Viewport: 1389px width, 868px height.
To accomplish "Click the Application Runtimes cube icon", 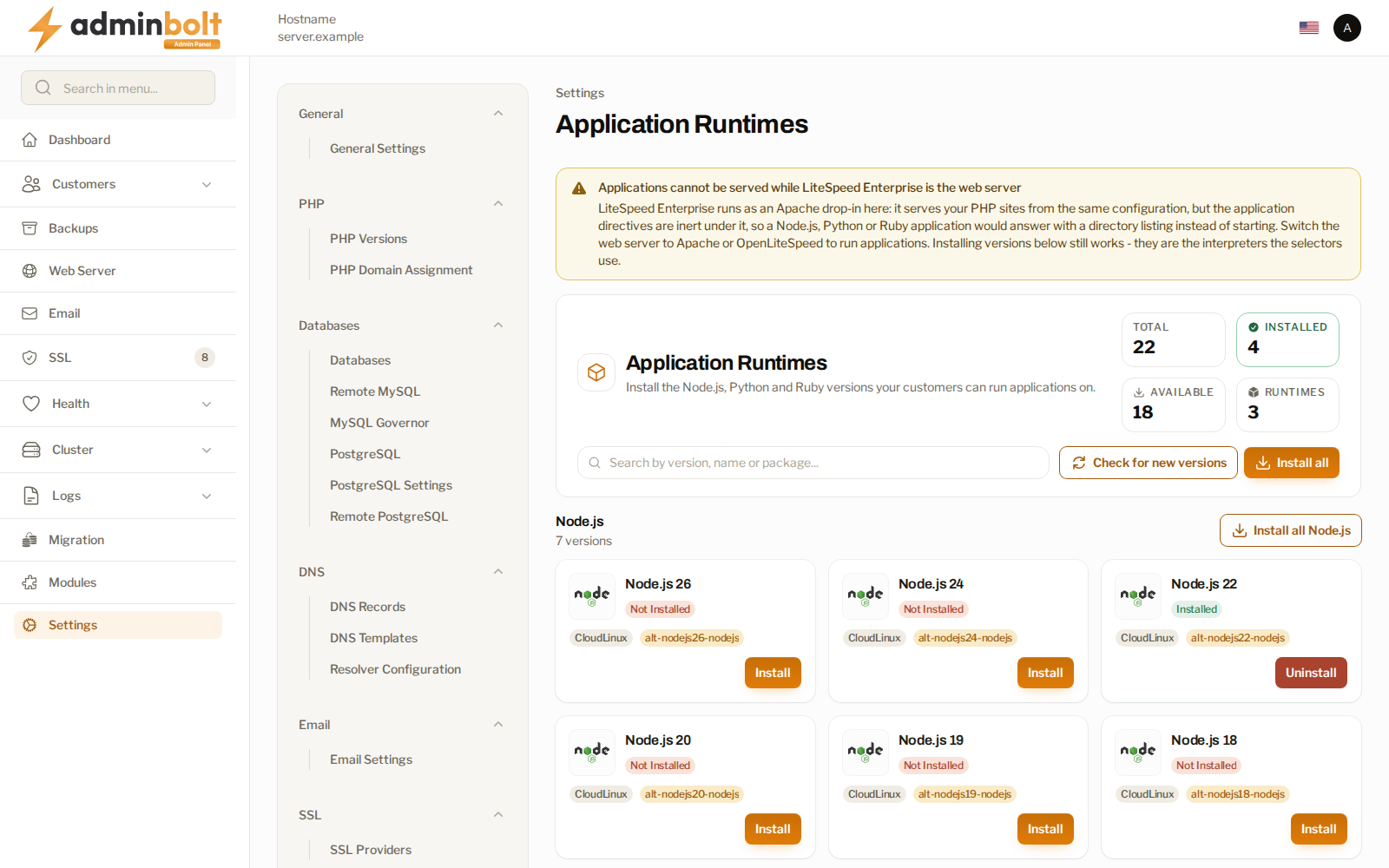I will (x=596, y=372).
